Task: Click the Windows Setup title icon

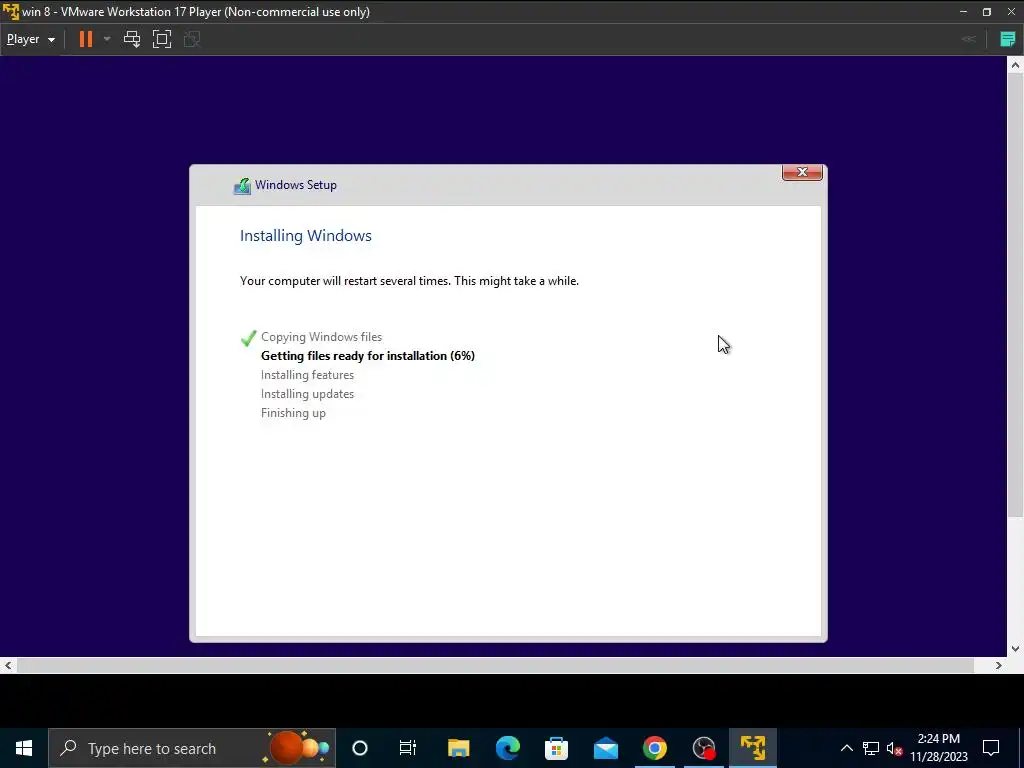Action: [x=242, y=186]
